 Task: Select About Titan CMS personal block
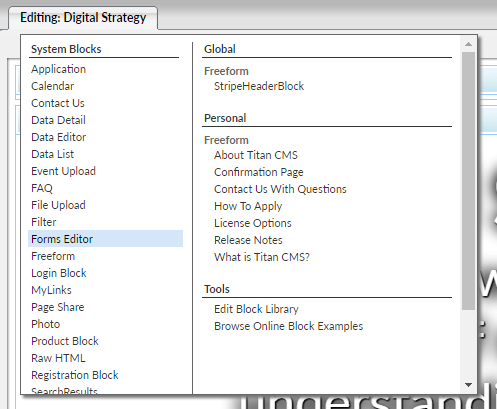click(256, 155)
